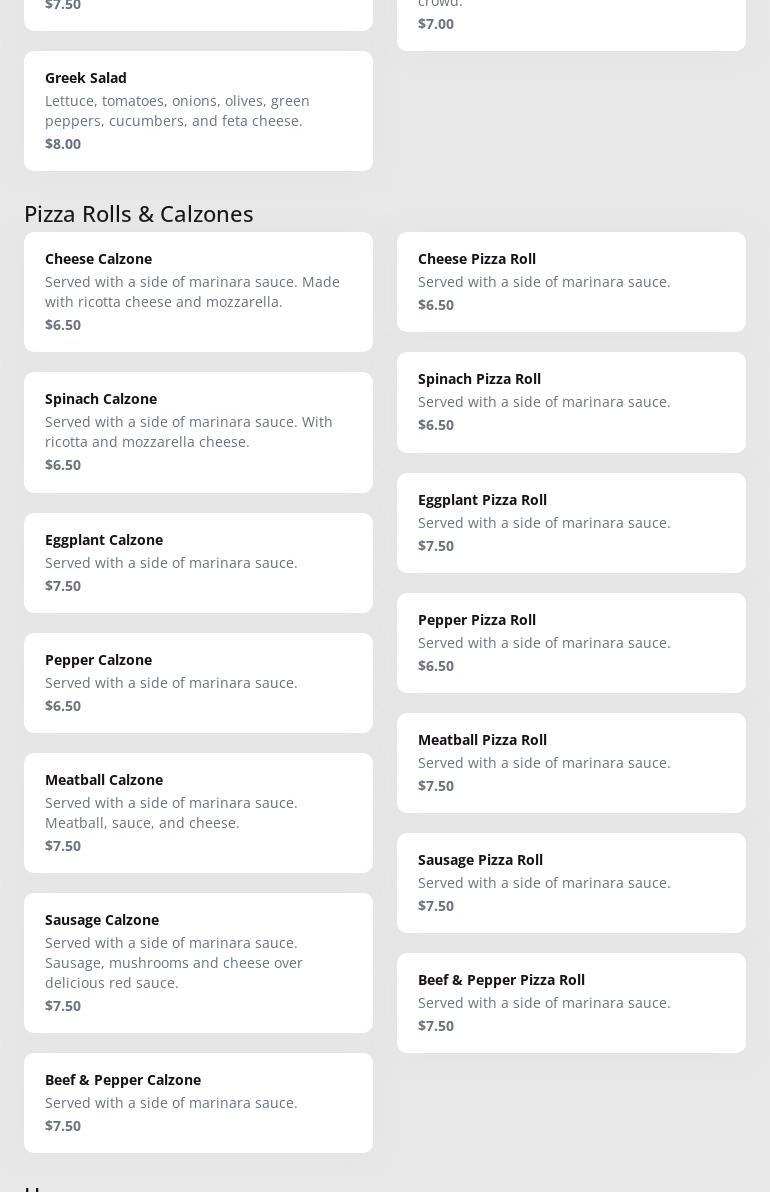Click the Sausage Calzone description text
This screenshot has height=1192, width=770.
click(x=174, y=963)
